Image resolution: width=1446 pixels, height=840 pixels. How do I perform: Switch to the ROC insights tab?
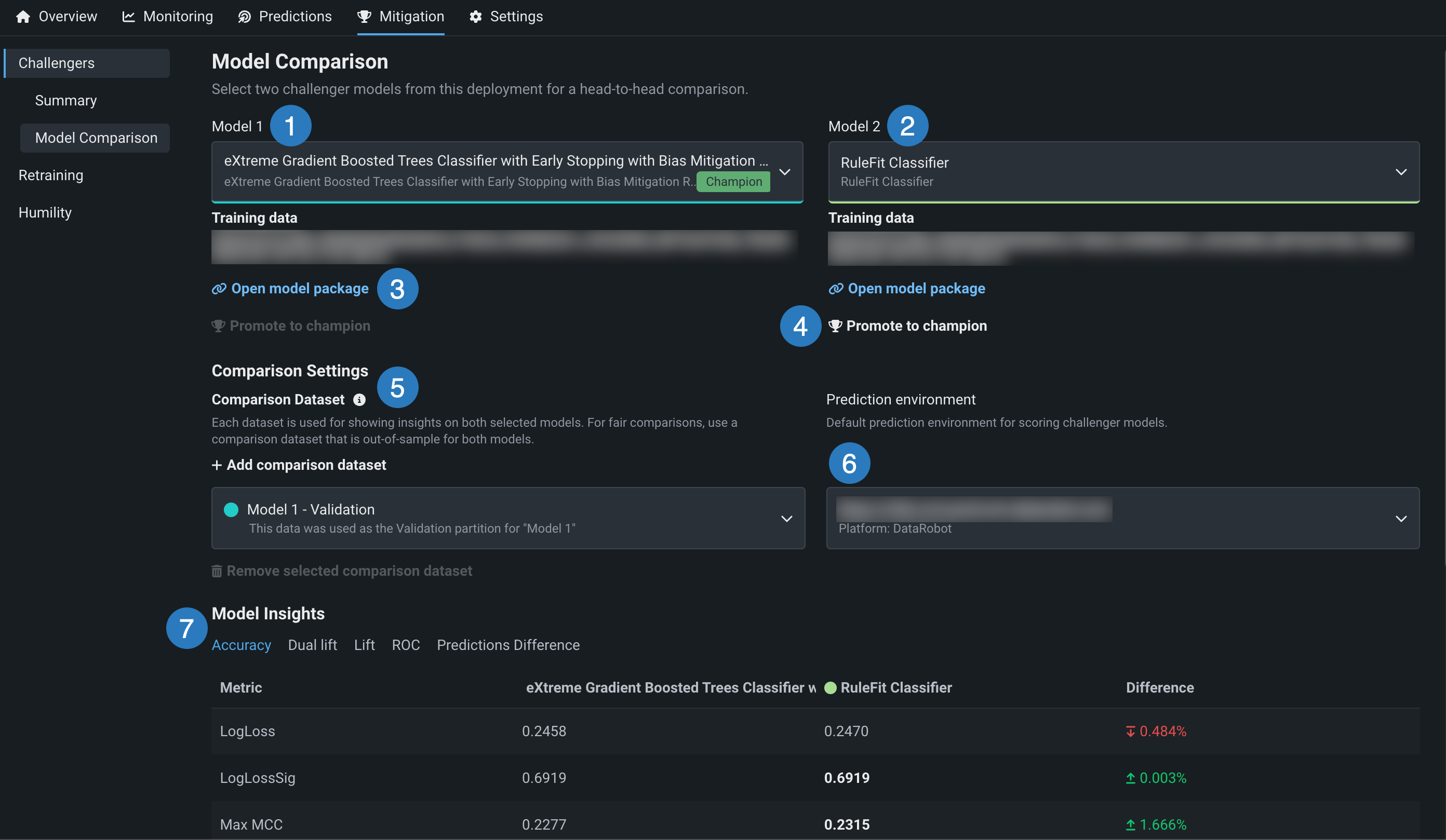(x=406, y=645)
